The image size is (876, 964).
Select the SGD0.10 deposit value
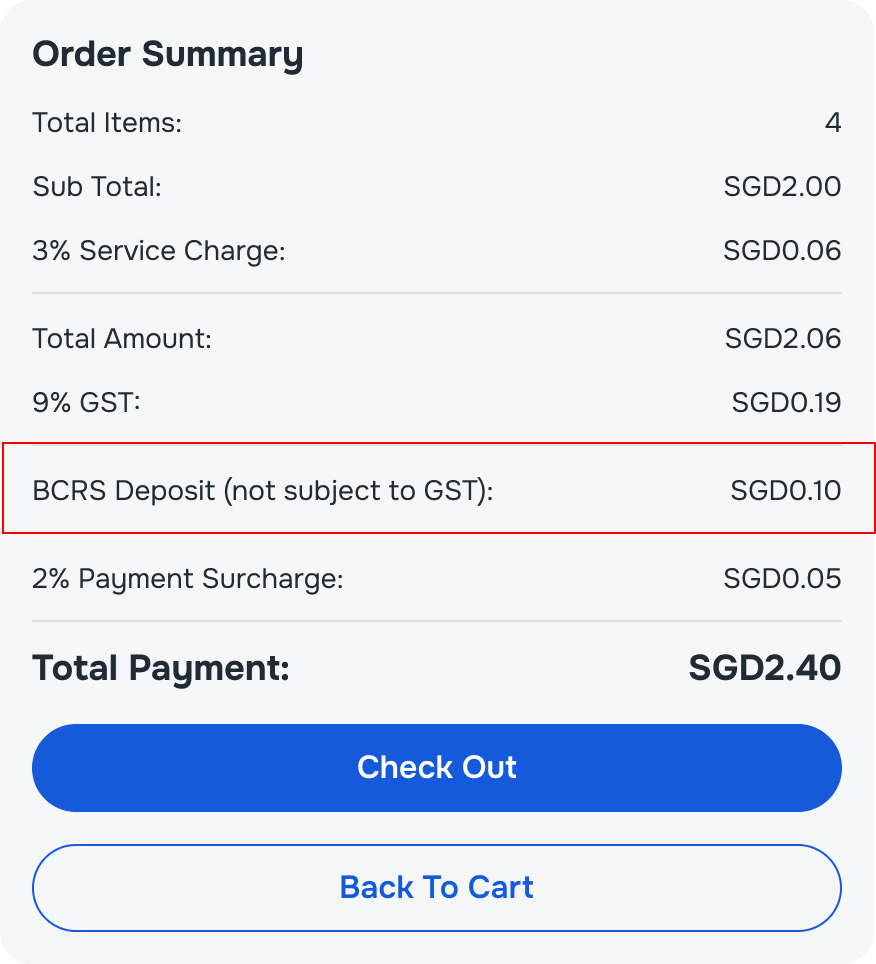tap(786, 491)
